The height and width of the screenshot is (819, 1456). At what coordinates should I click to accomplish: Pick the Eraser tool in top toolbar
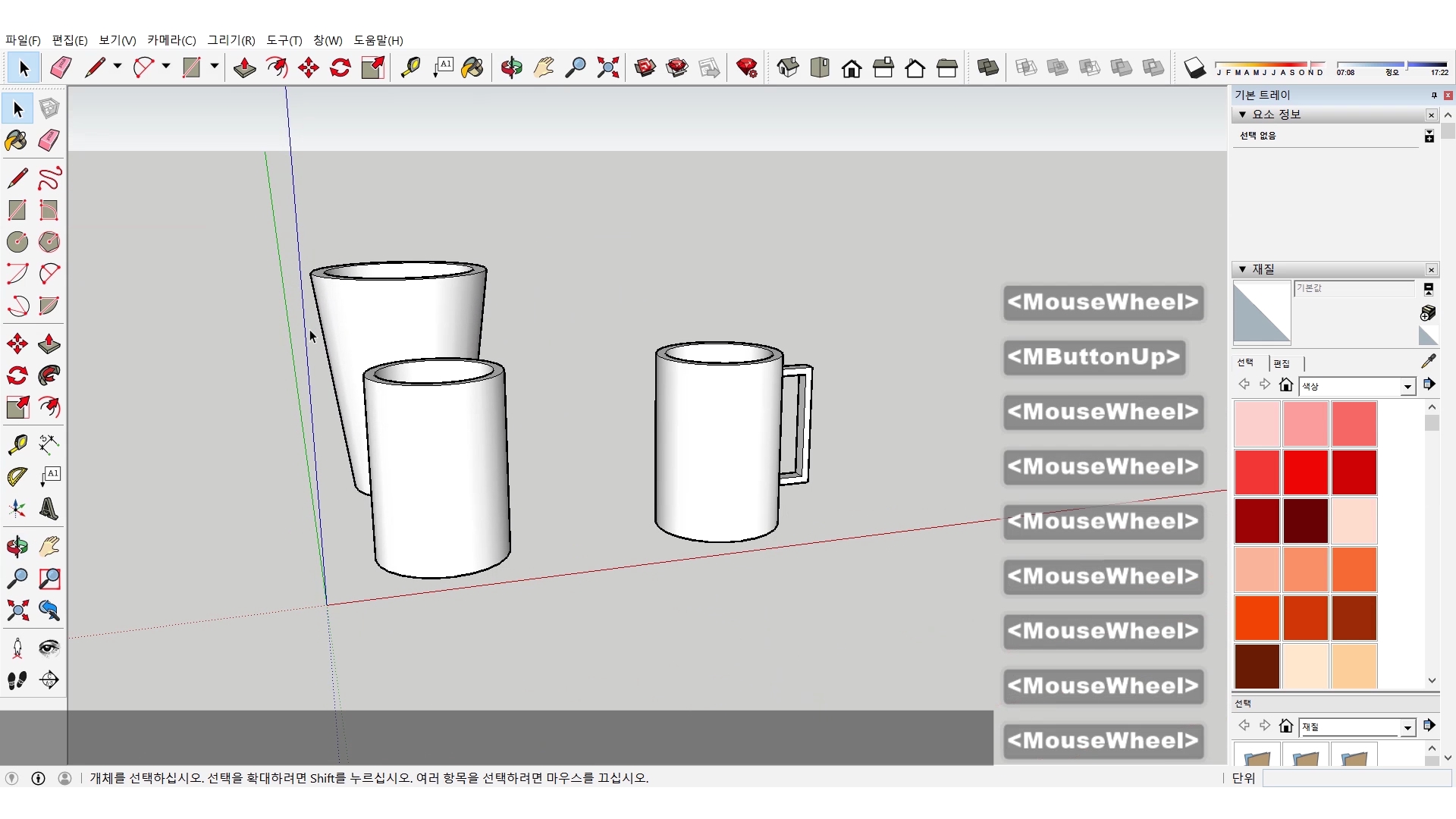pos(61,68)
